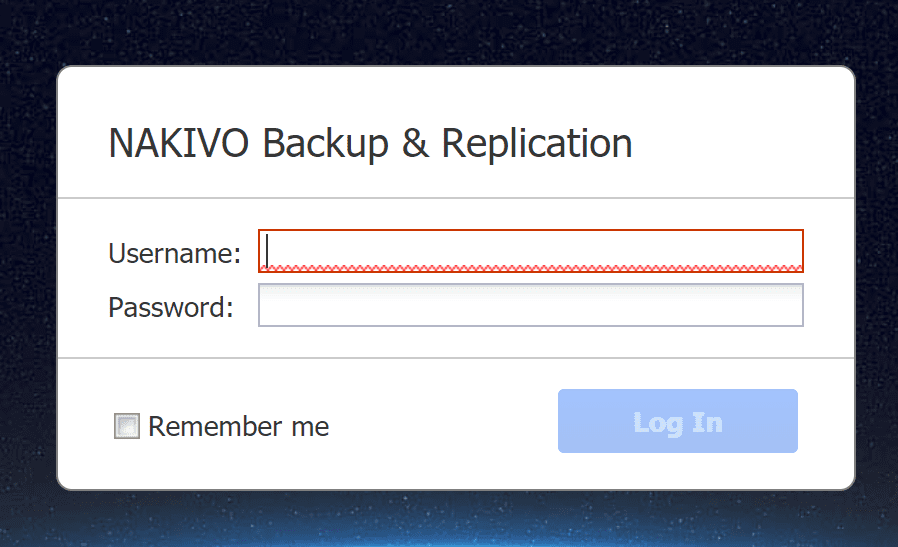Click the "Username:" label
The width and height of the screenshot is (898, 547).
coord(174,253)
